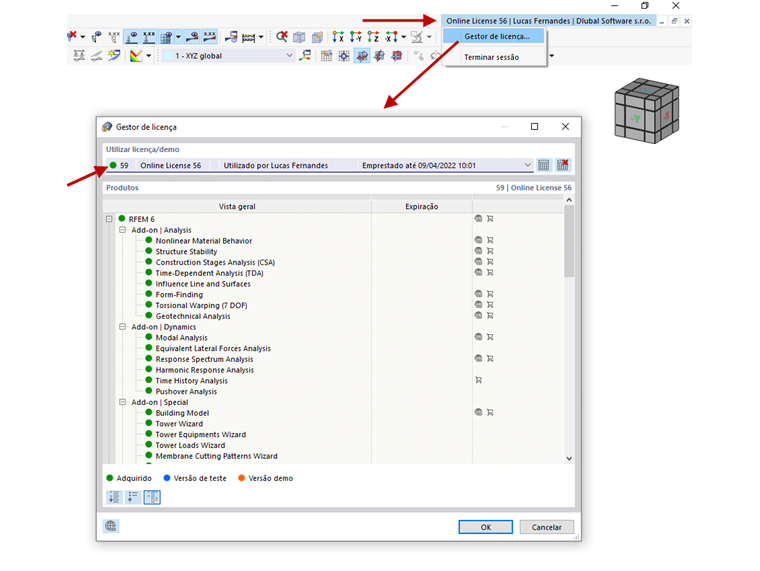Click the navigation cube in the viewport

point(647,111)
